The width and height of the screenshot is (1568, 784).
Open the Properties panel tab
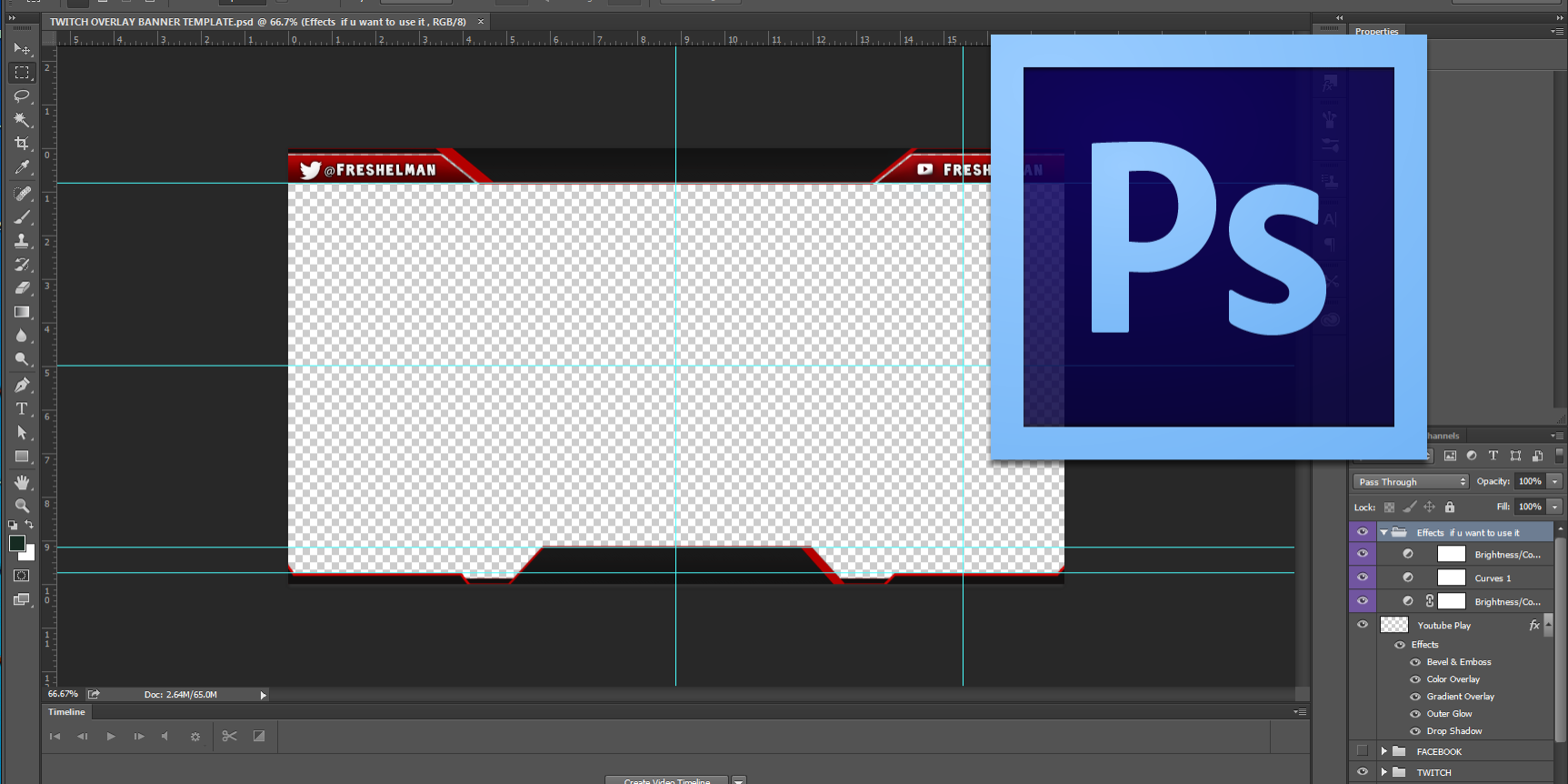[1376, 31]
